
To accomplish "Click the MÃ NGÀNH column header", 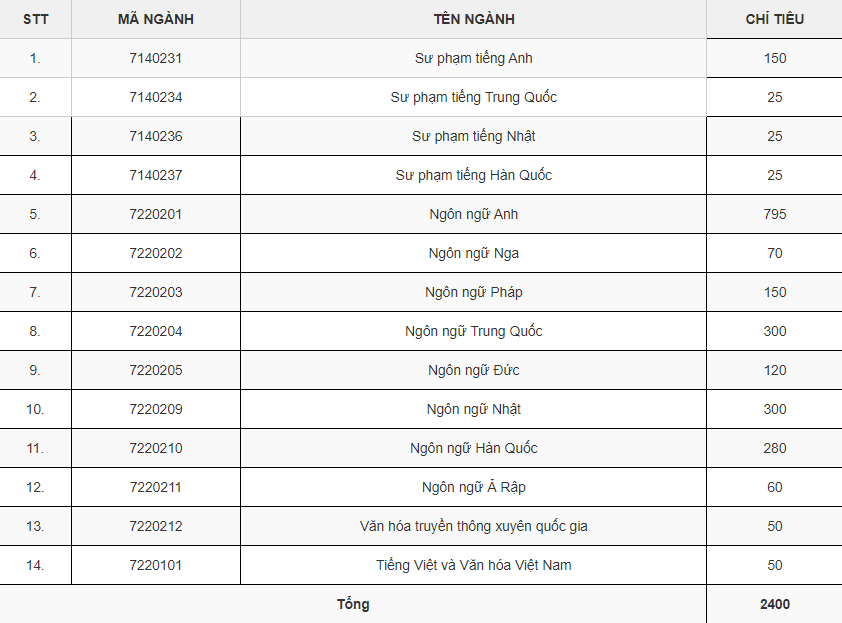I will [156, 19].
